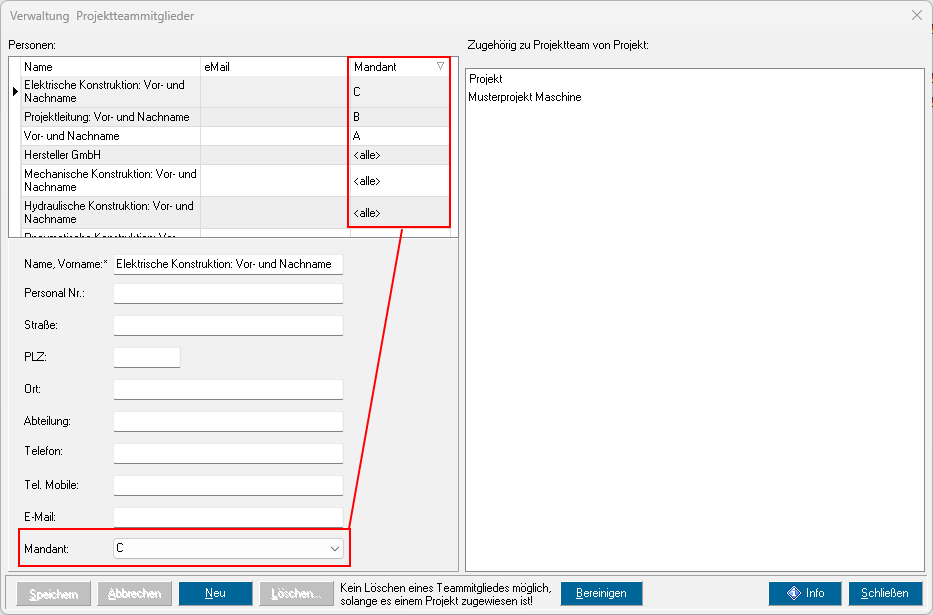Click the Speichern button
The image size is (933, 615).
pyautogui.click(x=54, y=593)
